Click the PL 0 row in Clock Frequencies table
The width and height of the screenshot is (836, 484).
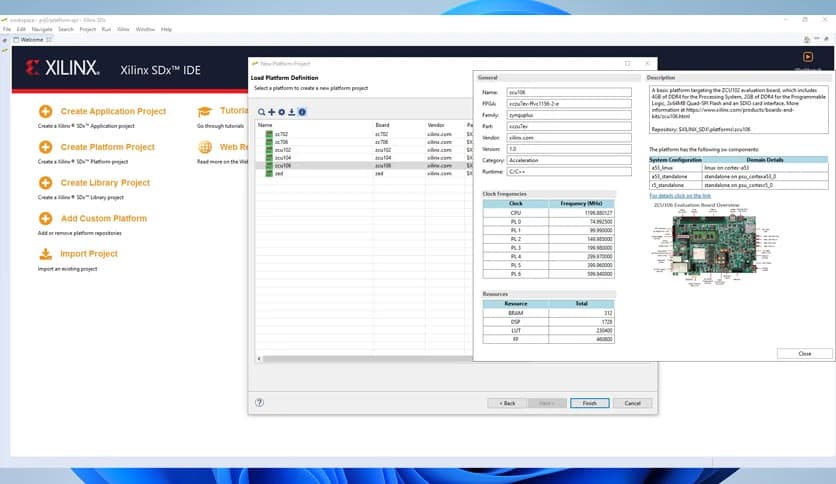(548, 221)
